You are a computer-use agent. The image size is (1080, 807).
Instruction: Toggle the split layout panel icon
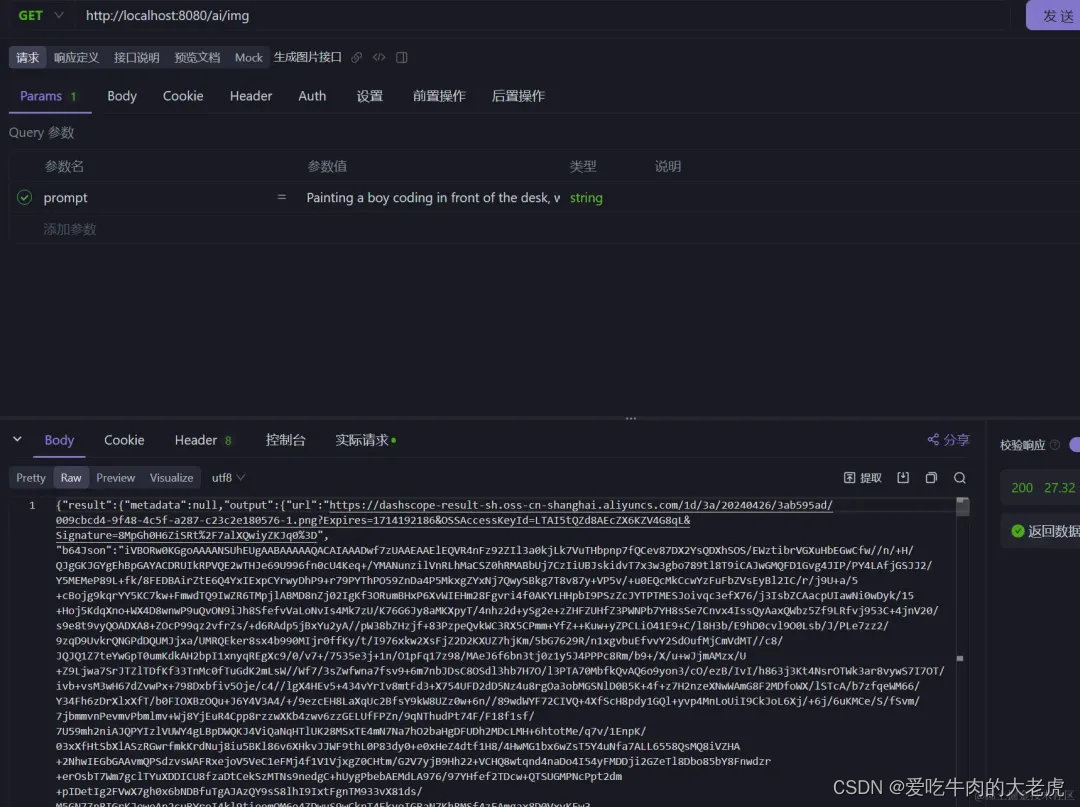402,57
